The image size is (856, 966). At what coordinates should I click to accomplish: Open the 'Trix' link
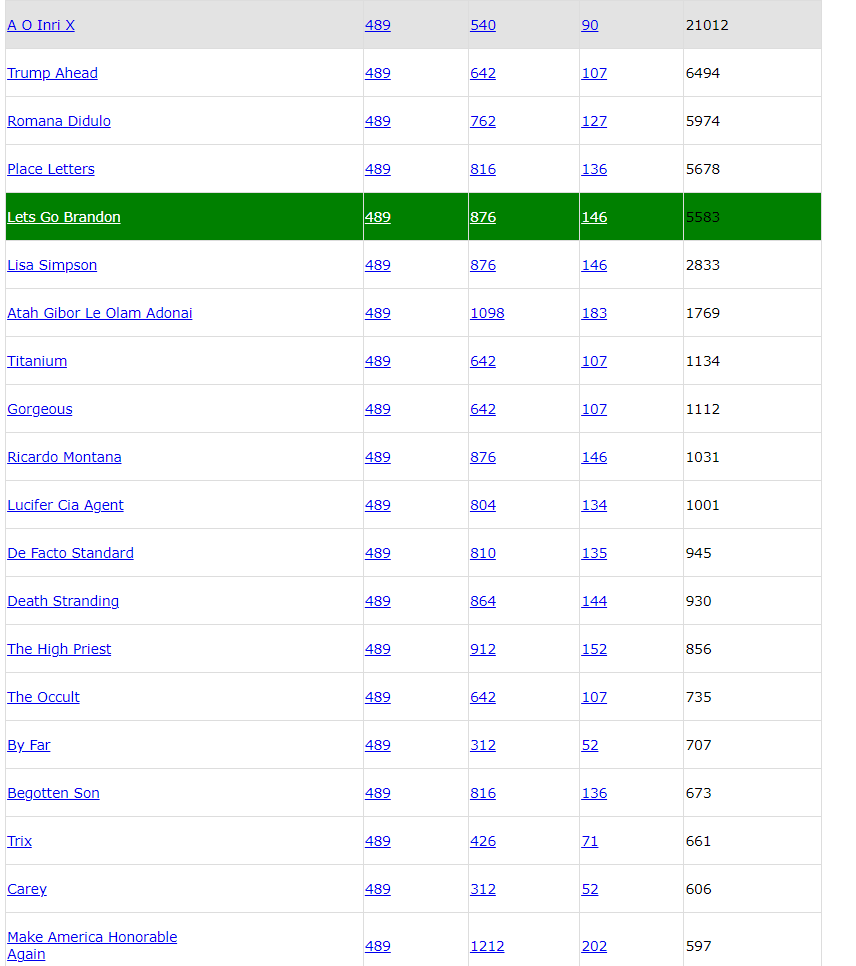[x=20, y=842]
